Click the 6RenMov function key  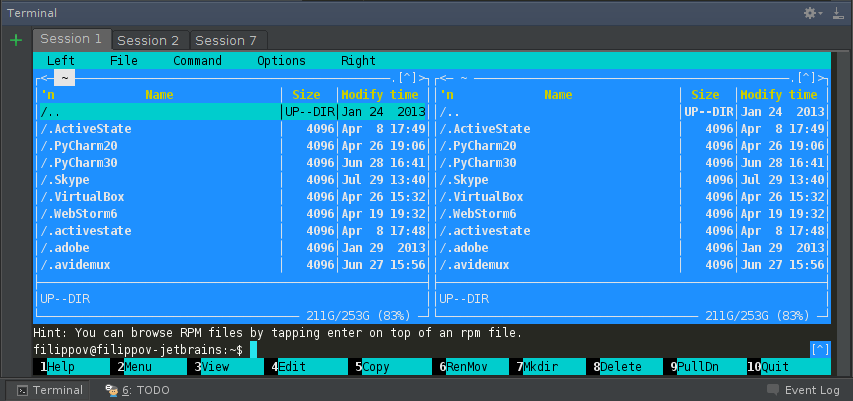471,367
